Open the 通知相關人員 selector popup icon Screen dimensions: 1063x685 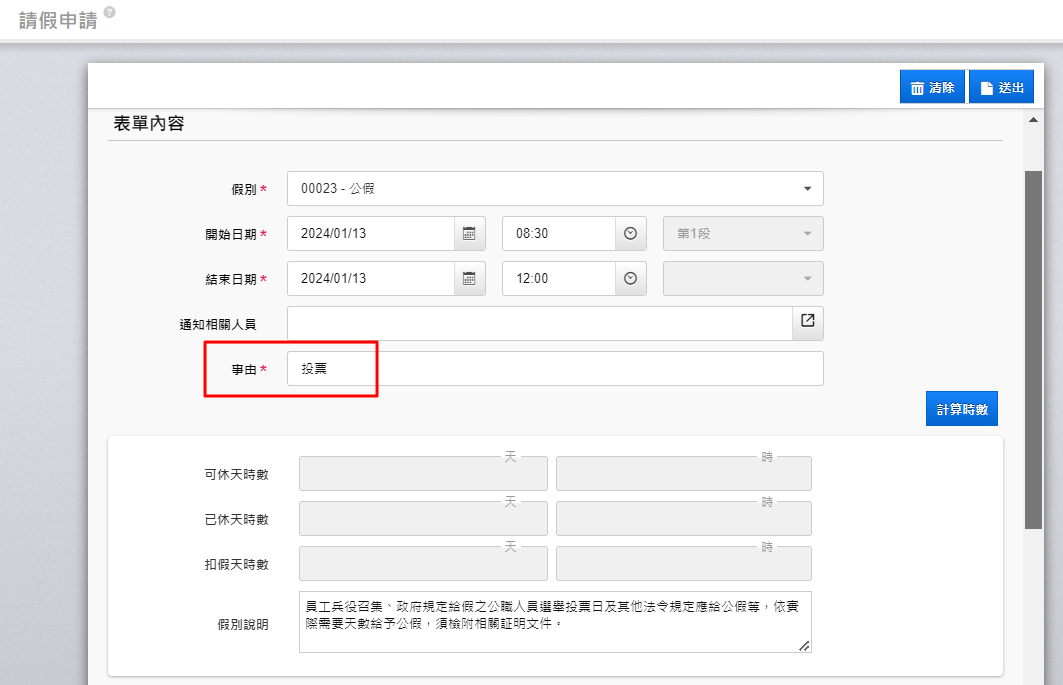(x=807, y=322)
